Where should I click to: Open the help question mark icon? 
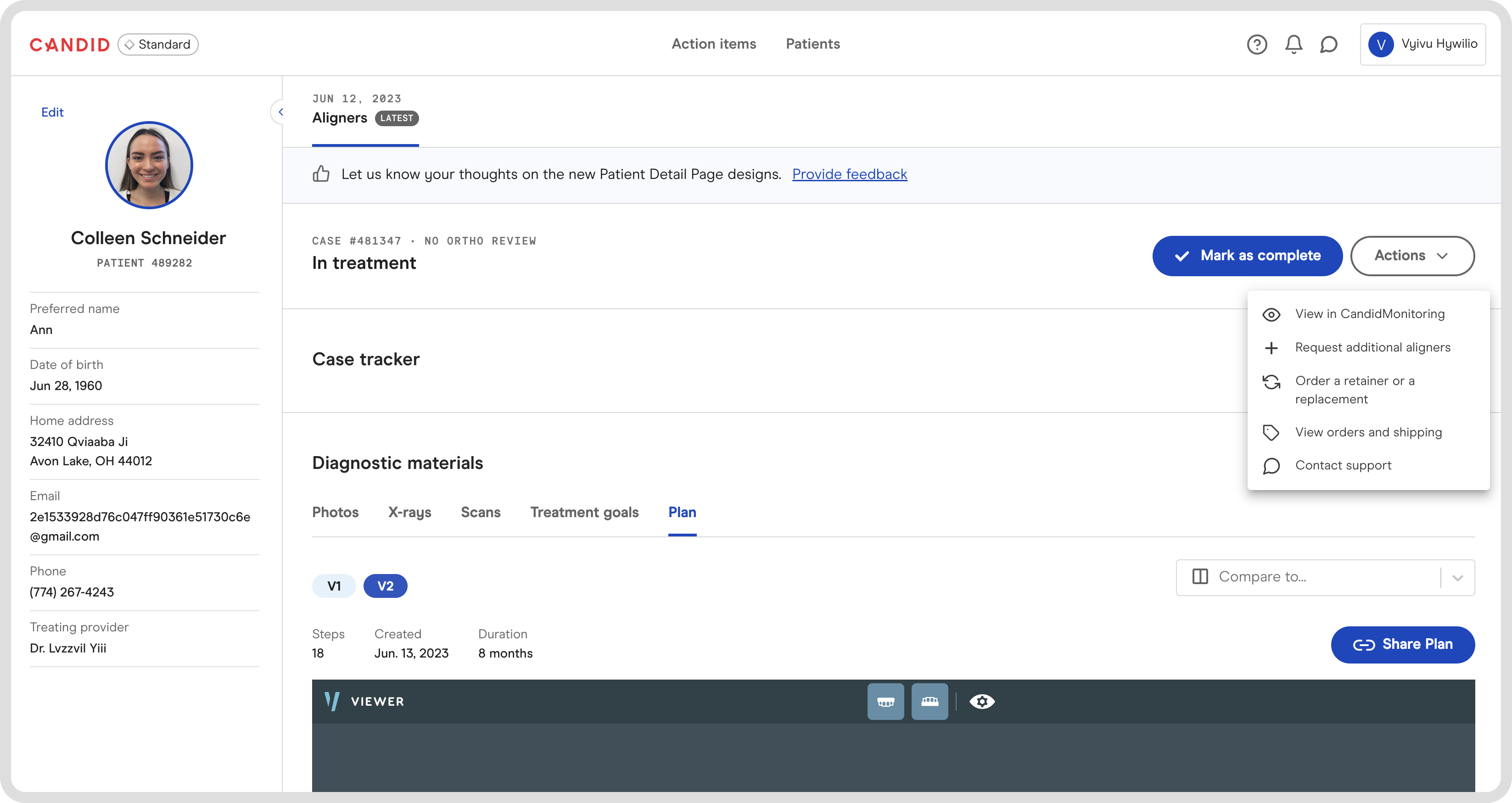1257,45
